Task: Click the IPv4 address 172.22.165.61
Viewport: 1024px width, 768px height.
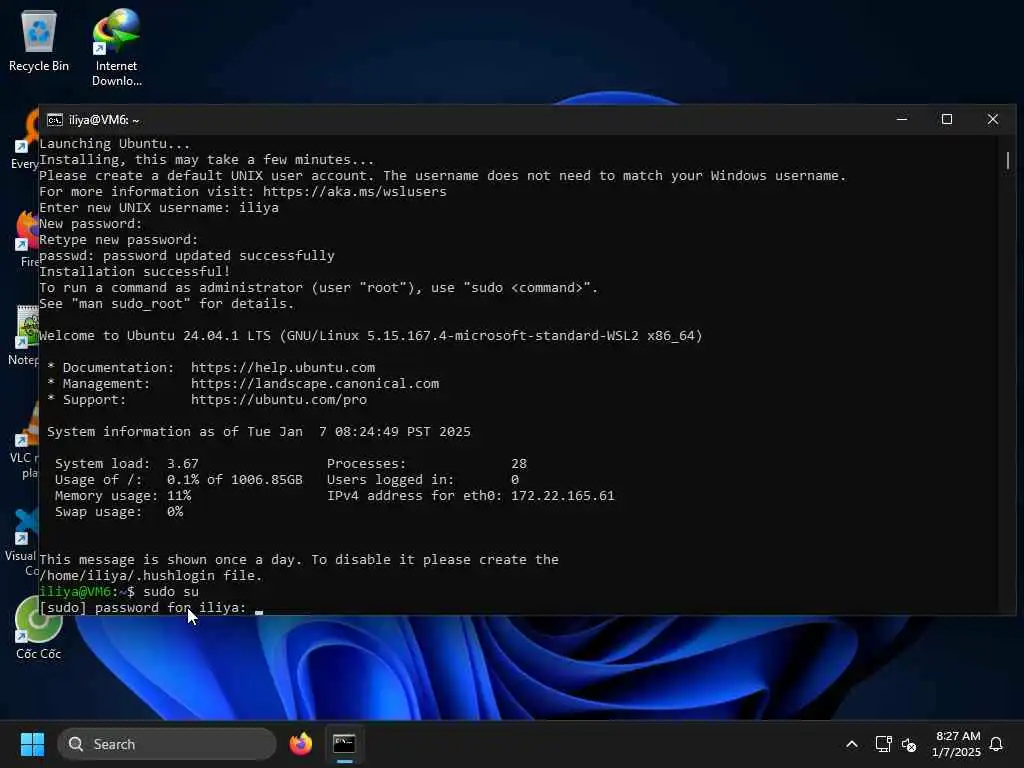Action: (x=562, y=496)
